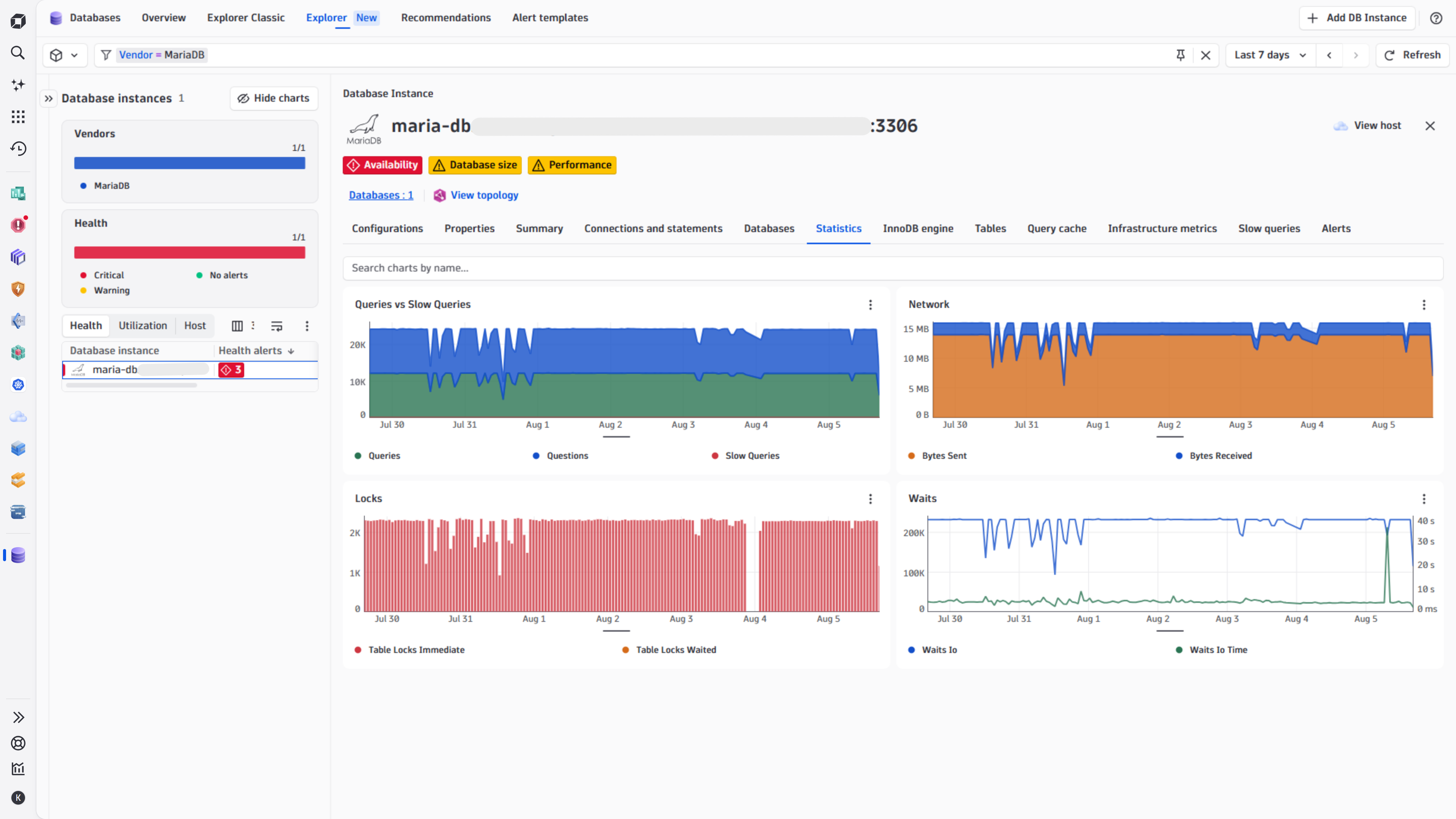Open the user avatar K icon
Image resolution: width=1456 pixels, height=819 pixels.
(18, 797)
